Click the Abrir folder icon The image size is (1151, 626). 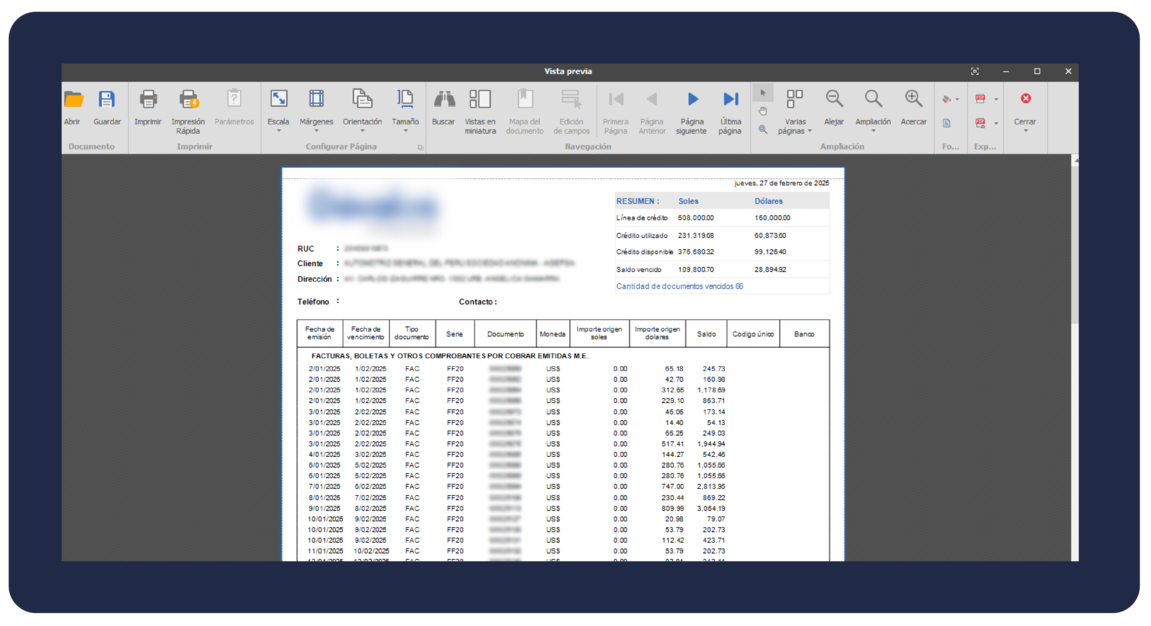[x=73, y=100]
